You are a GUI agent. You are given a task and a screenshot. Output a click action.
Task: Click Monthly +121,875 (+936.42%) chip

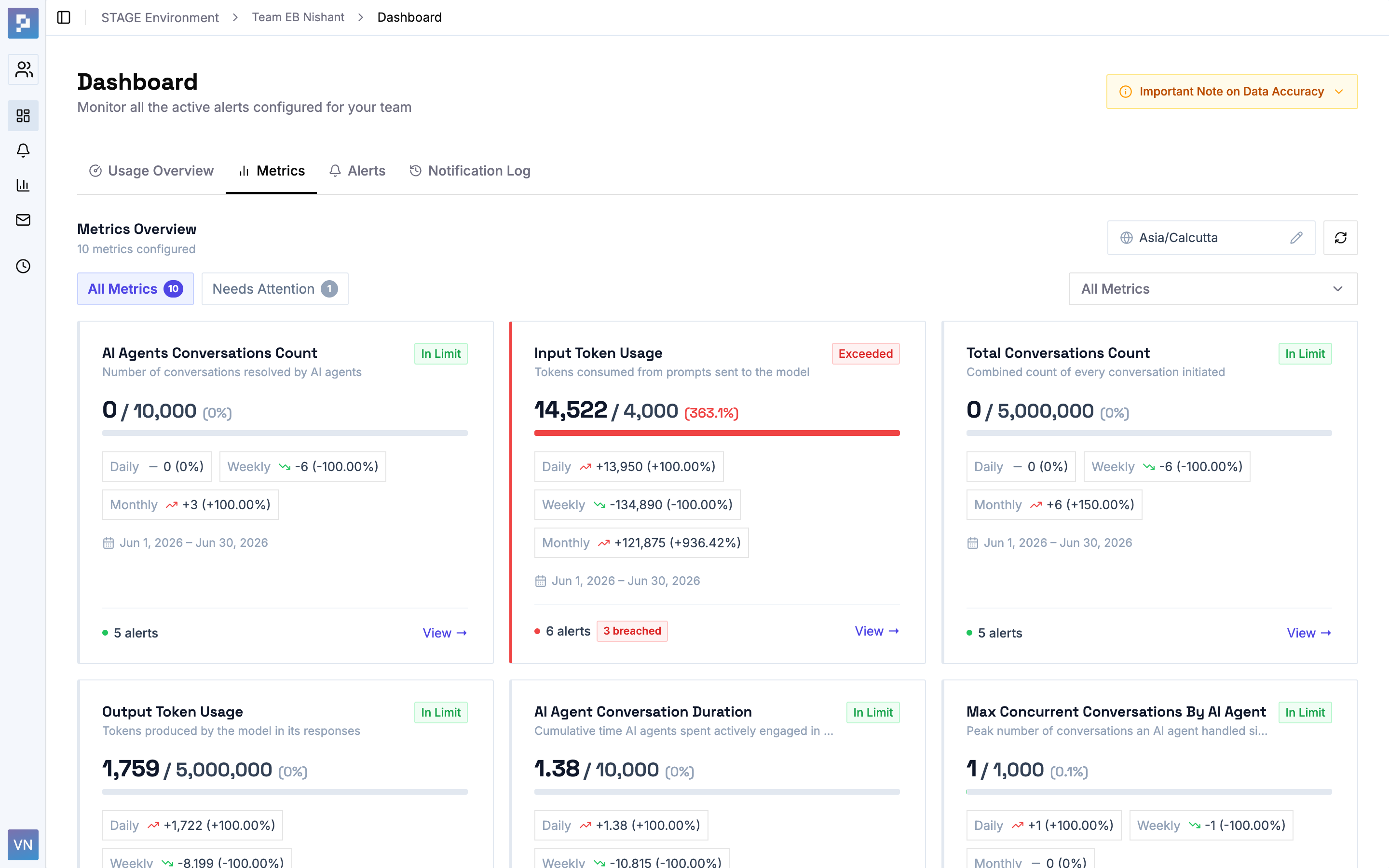tap(641, 542)
